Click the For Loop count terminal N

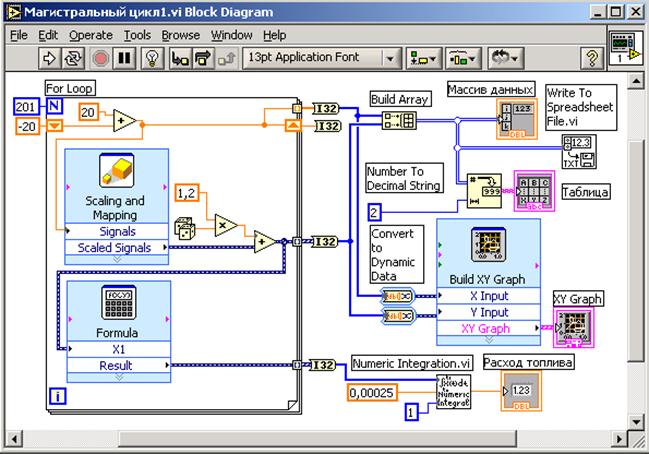pyautogui.click(x=54, y=106)
